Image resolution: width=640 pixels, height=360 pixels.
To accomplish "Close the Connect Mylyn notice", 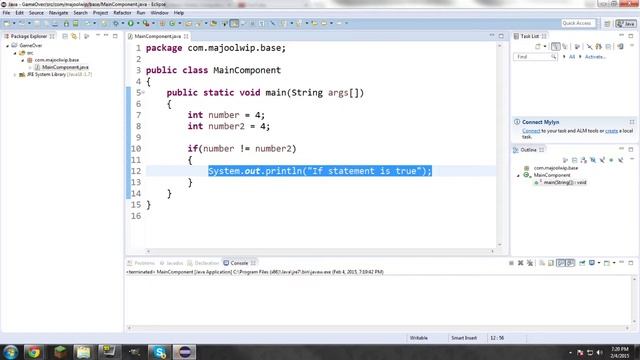I will tap(632, 122).
